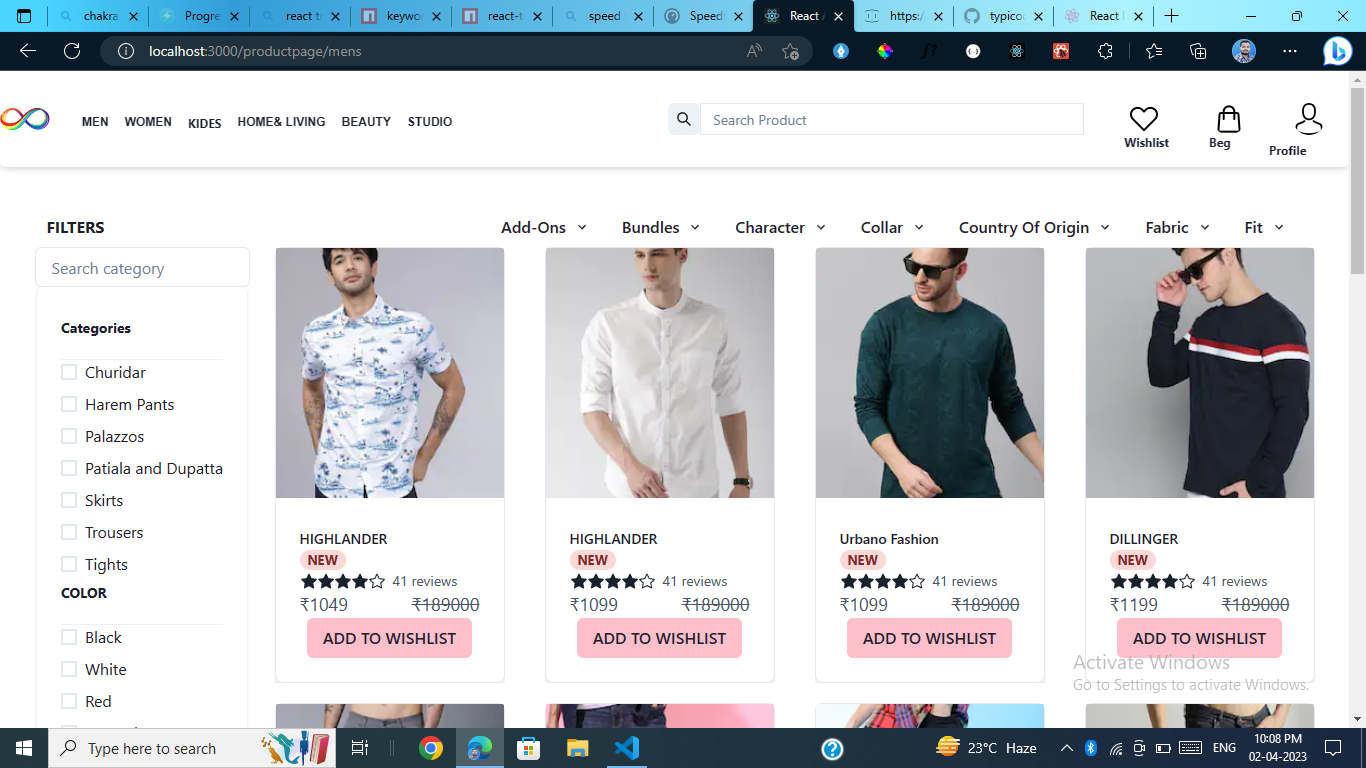Open the Profile user icon
Viewport: 1366px width, 768px height.
1308,119
